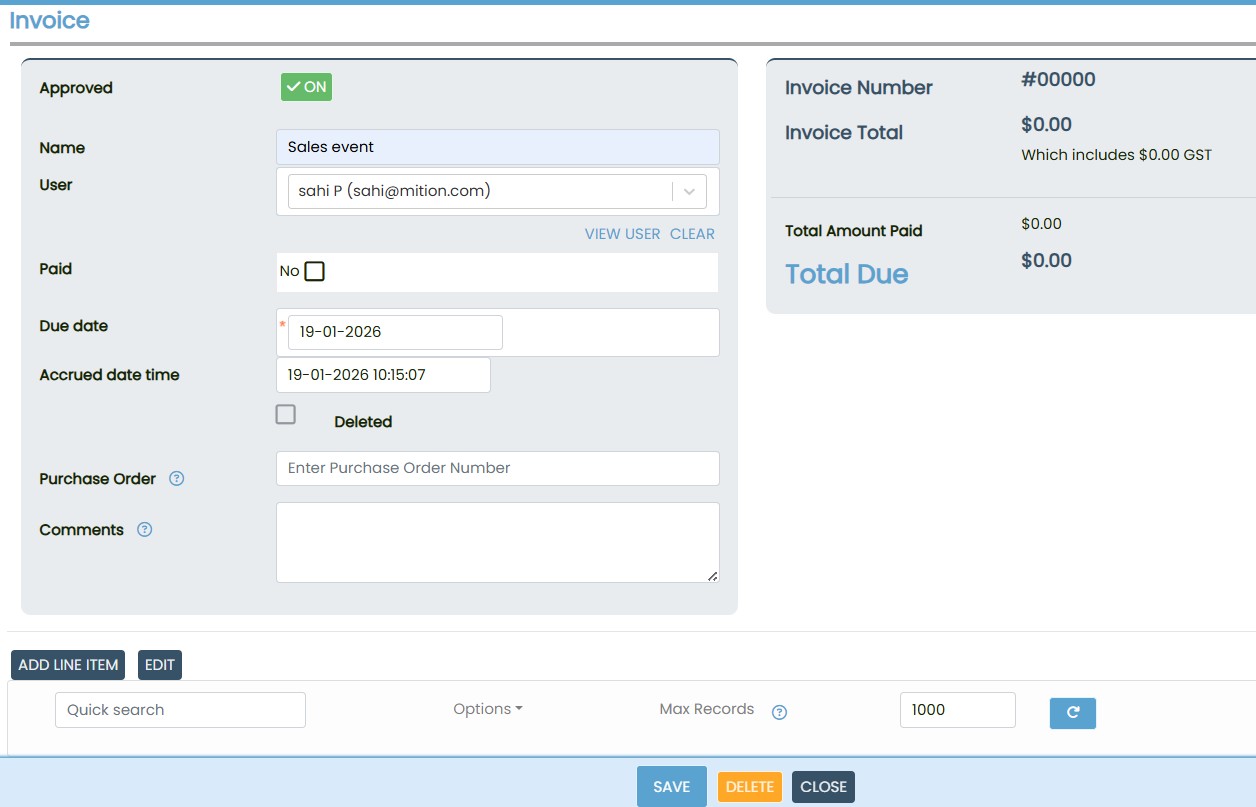The image size is (1256, 807).
Task: Save the invoice with SAVE button
Action: 671,787
